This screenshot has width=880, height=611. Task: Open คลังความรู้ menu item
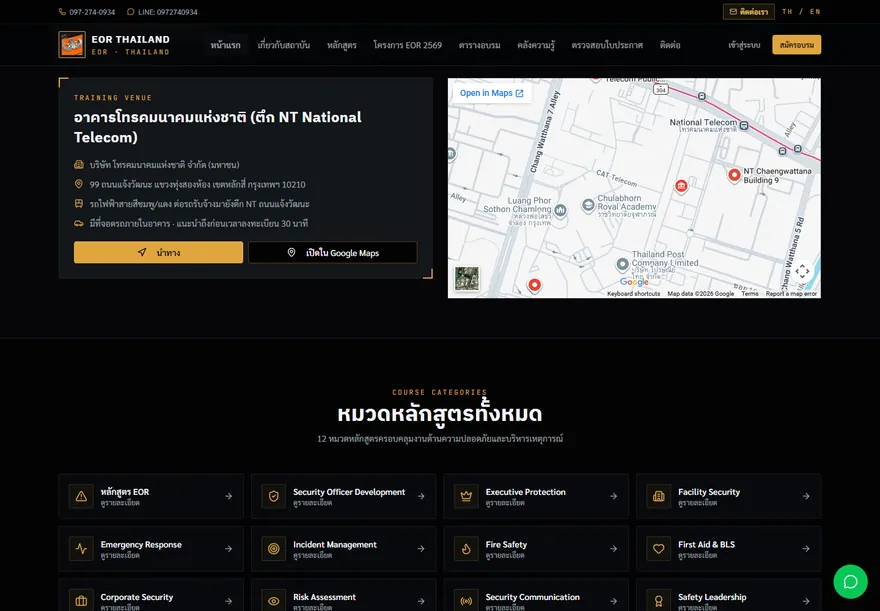tap(536, 45)
